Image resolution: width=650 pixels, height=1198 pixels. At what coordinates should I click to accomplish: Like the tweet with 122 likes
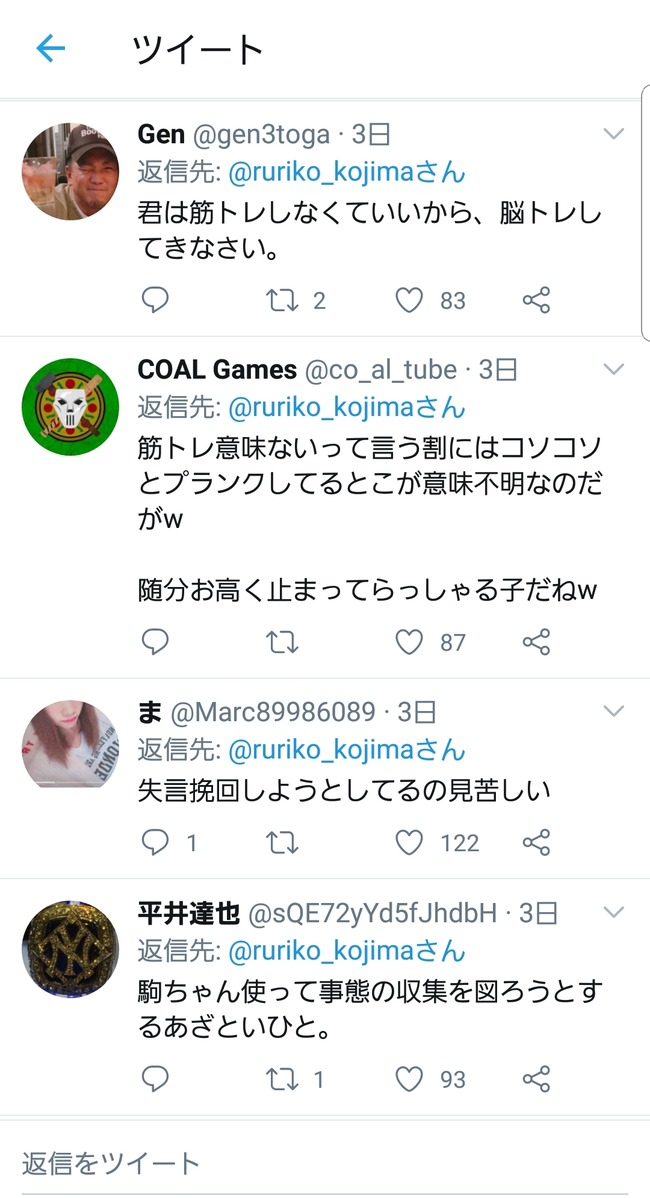pyautogui.click(x=409, y=843)
